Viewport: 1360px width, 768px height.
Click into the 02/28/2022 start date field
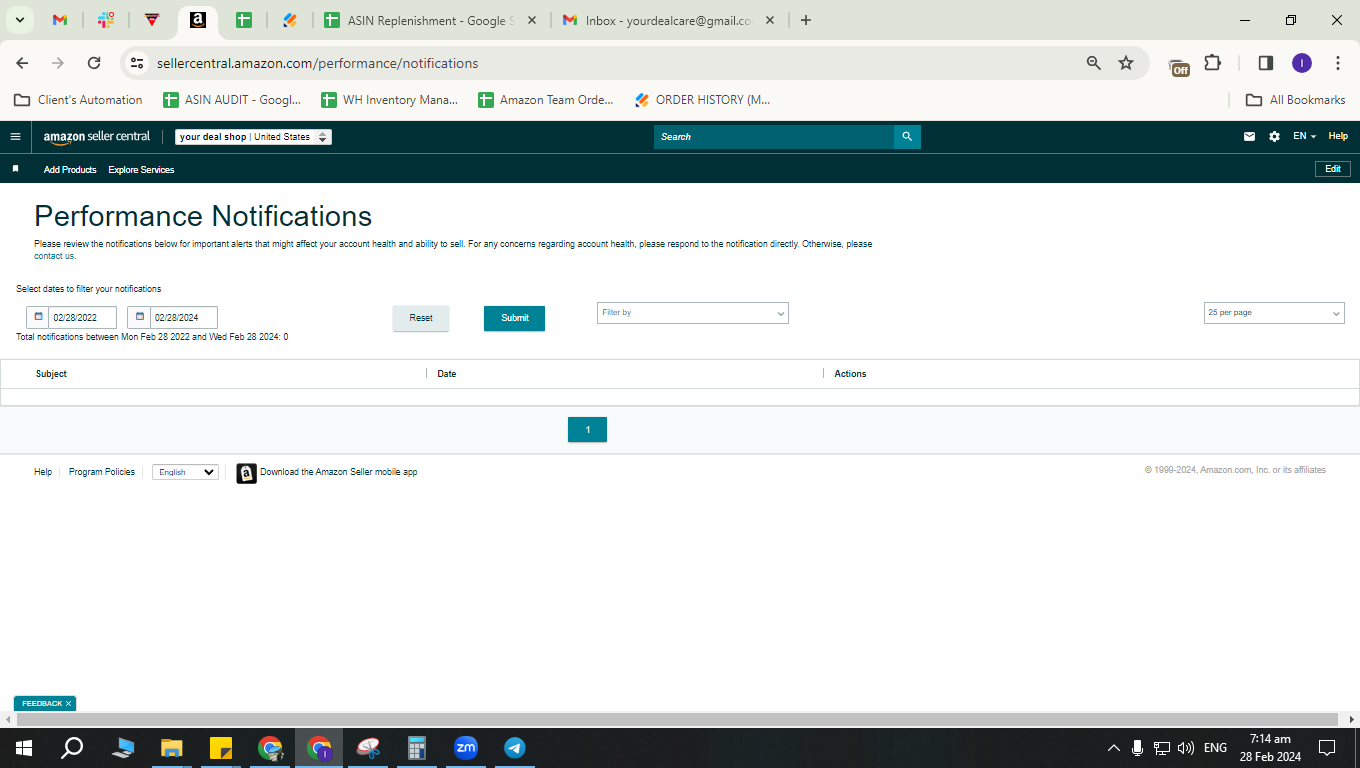[83, 318]
